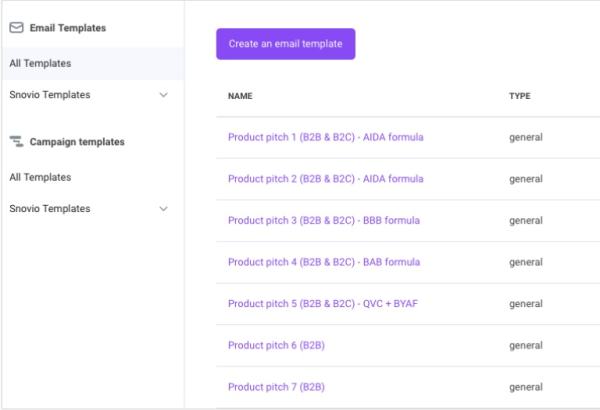
Task: Click the Campaign templates icon
Action: pyautogui.click(x=15, y=142)
